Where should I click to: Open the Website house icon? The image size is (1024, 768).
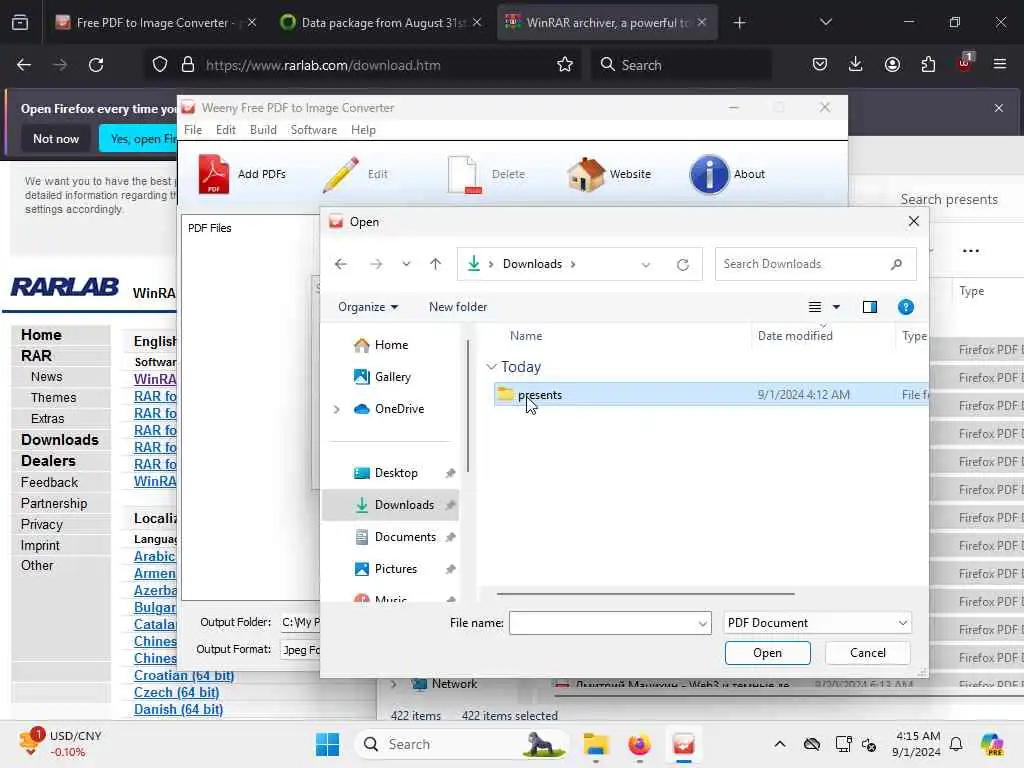586,174
